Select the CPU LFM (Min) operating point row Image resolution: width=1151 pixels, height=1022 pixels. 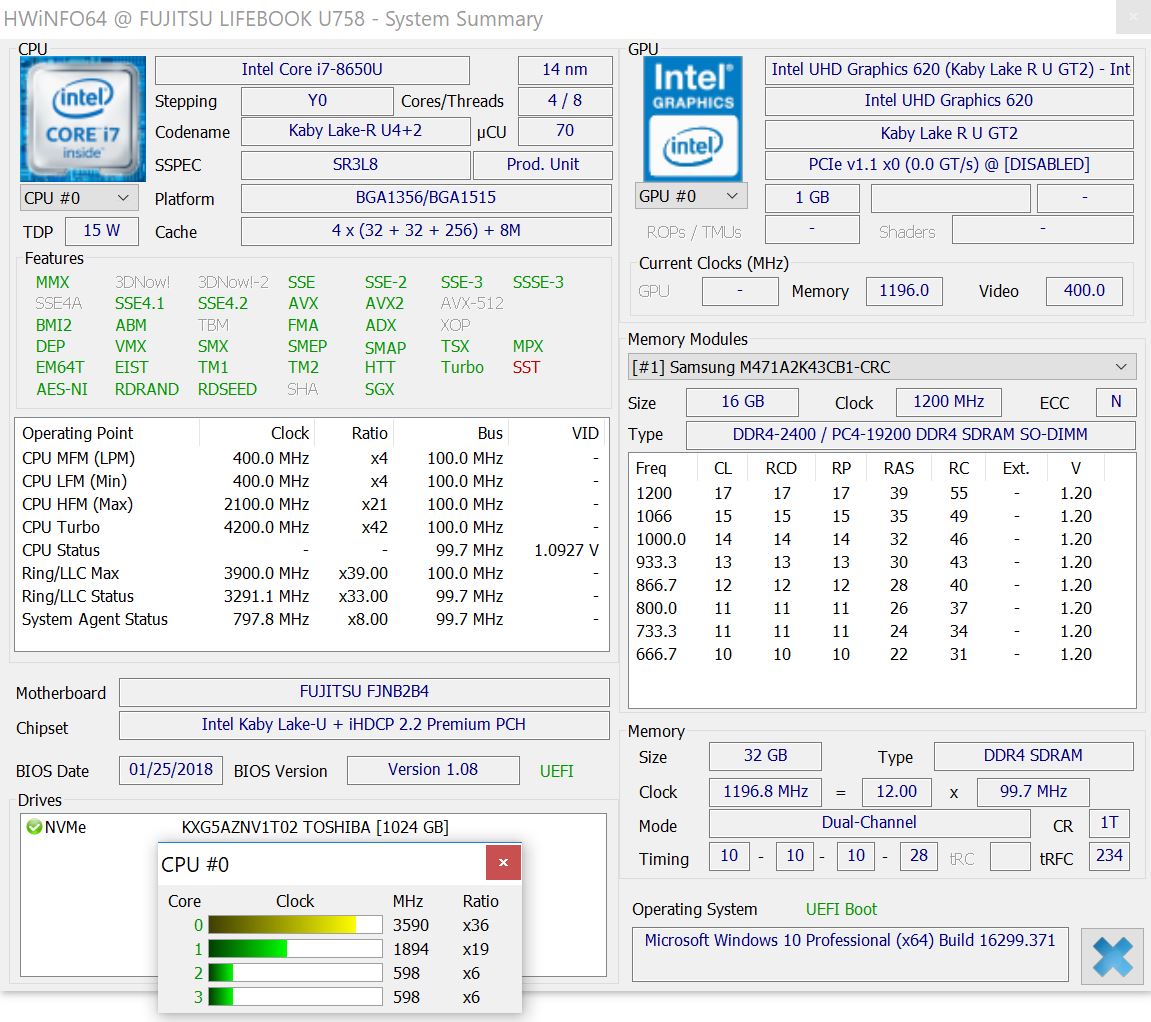pyautogui.click(x=311, y=481)
